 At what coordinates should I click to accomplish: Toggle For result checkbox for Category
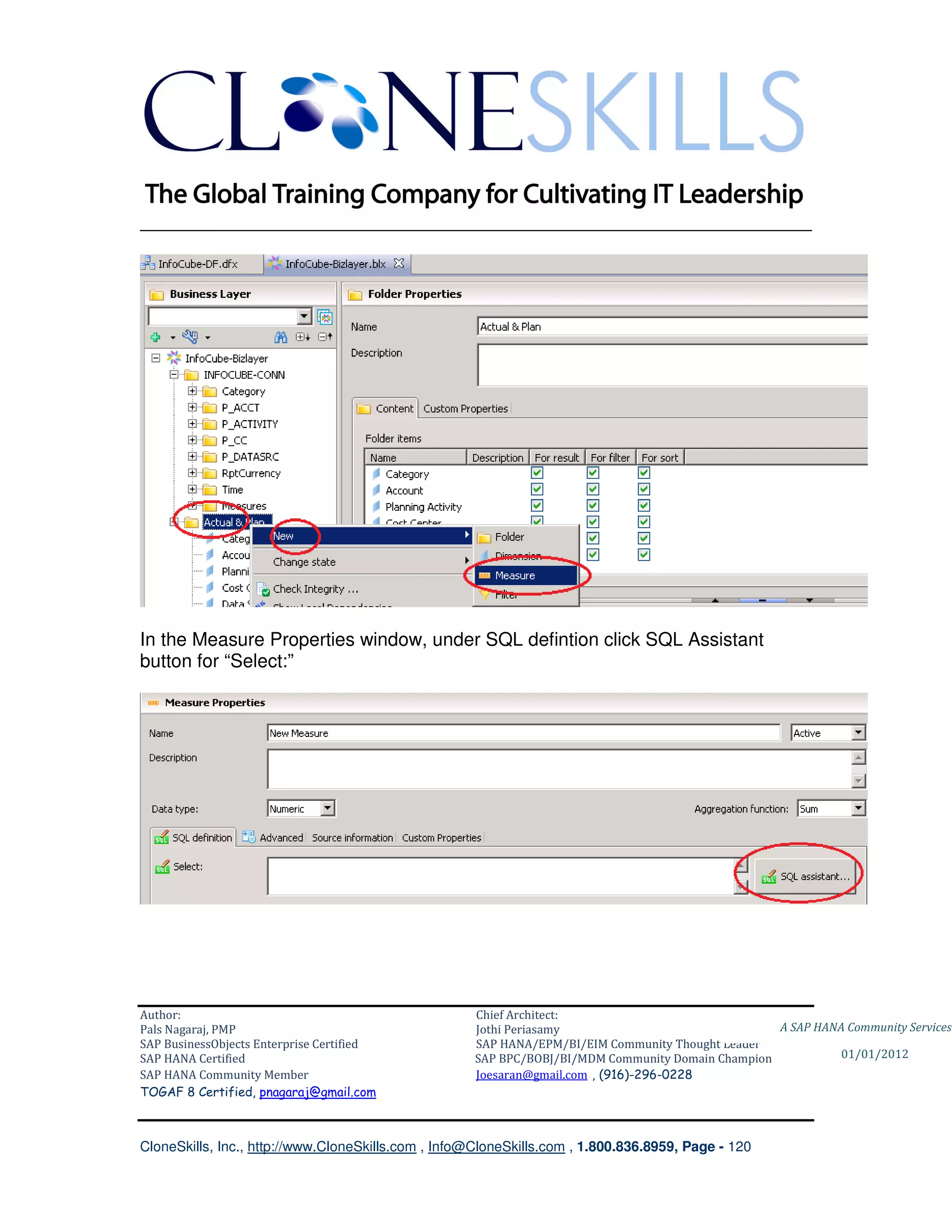(x=537, y=473)
